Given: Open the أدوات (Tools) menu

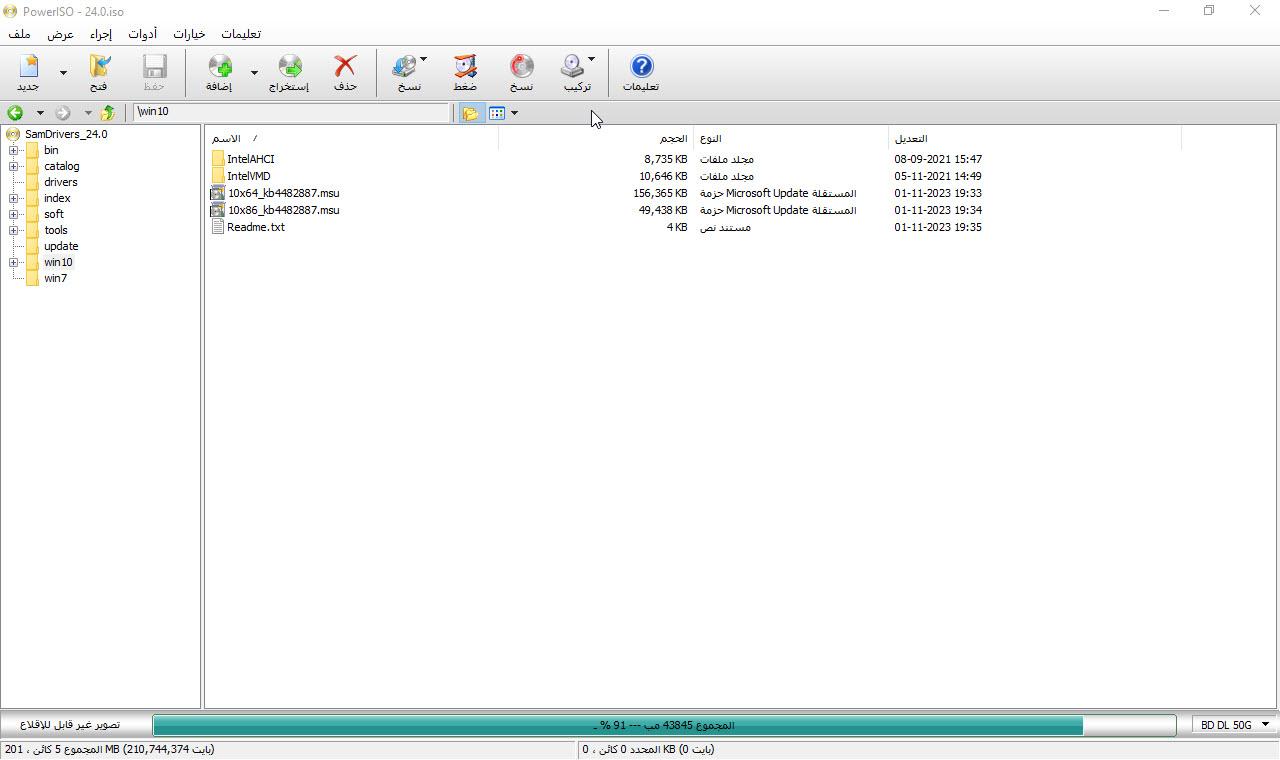Looking at the screenshot, I should pos(142,34).
